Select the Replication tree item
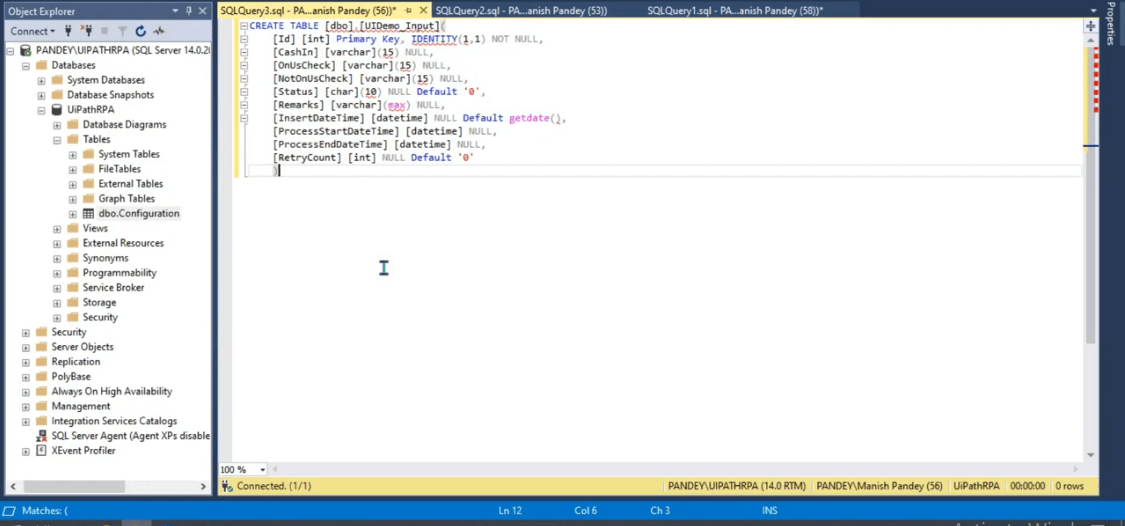Screen dimensions: 1125x526 coord(76,362)
